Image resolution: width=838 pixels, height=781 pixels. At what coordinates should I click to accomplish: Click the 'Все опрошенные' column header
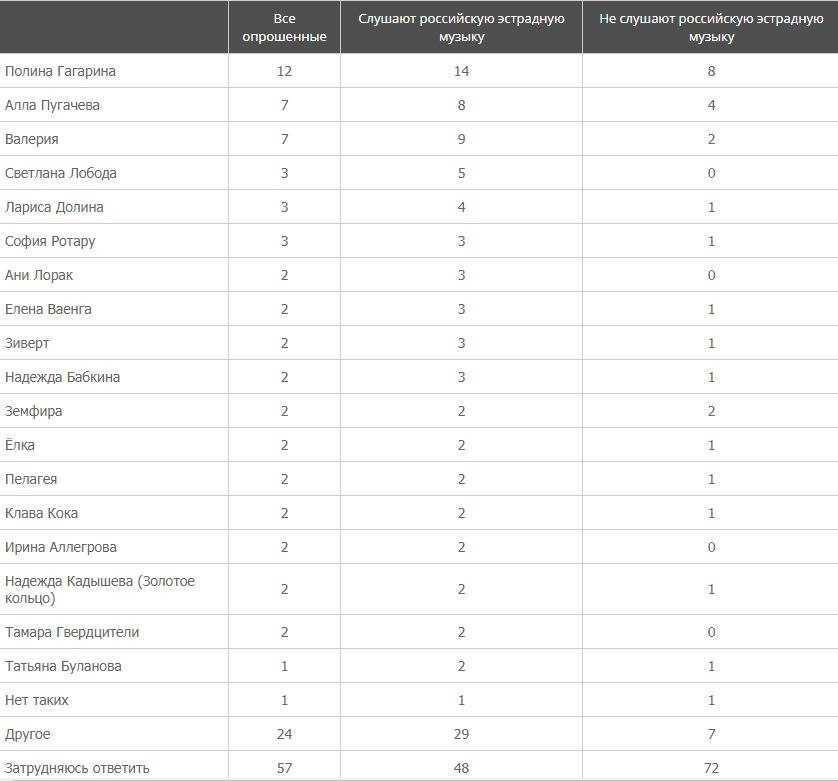[x=284, y=27]
